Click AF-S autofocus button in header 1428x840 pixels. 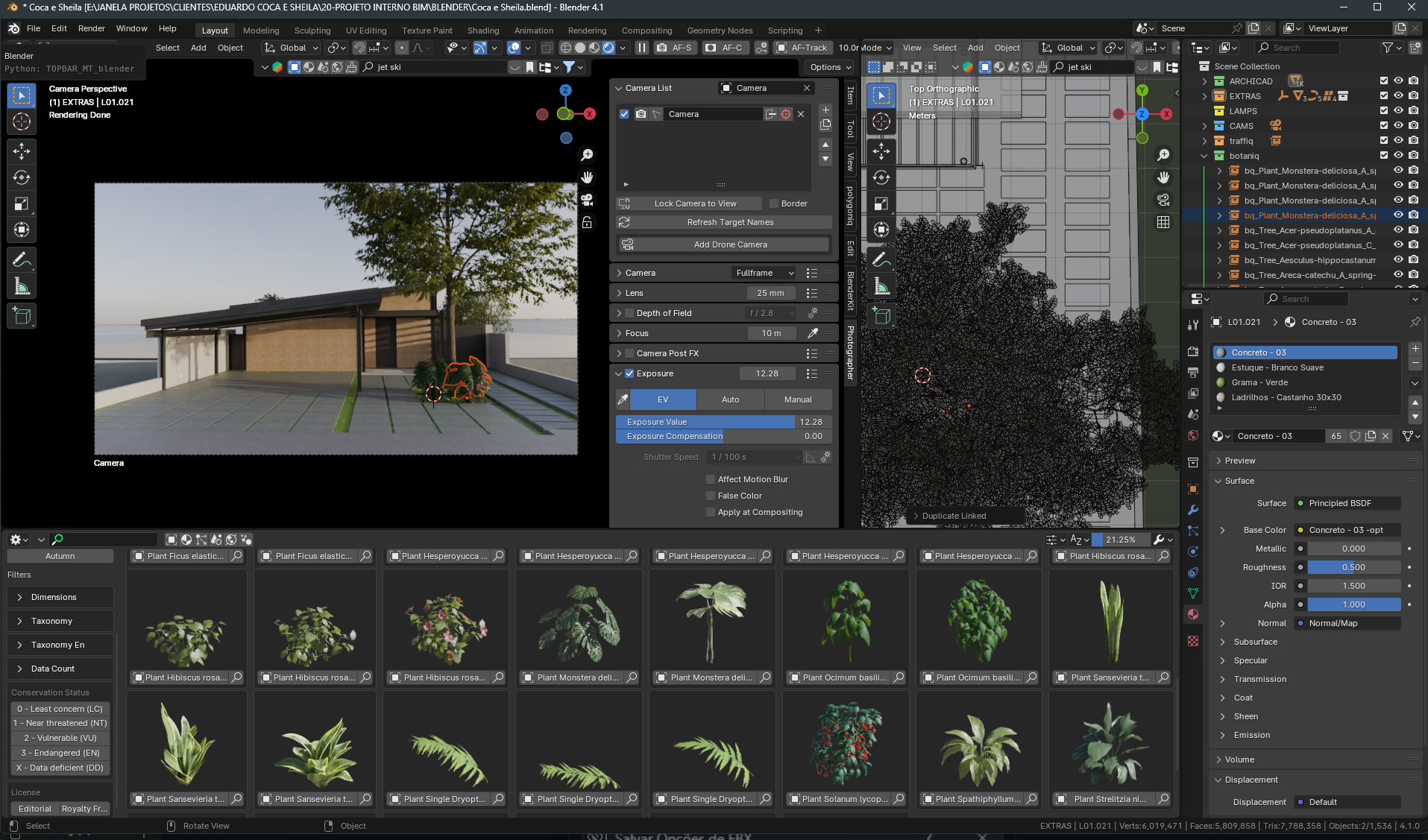coord(675,48)
